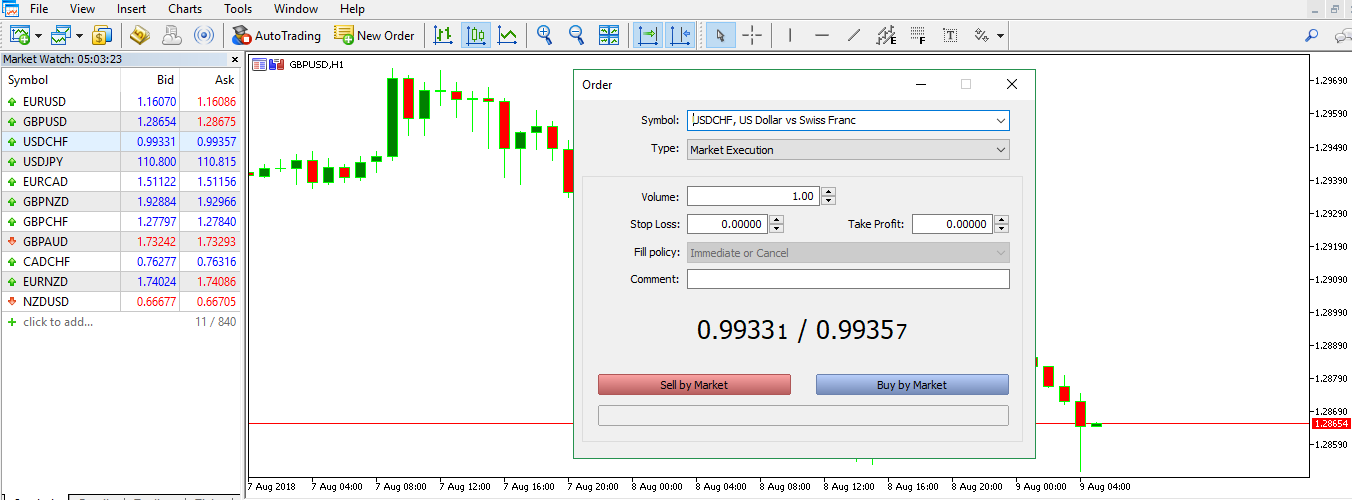Click into the Comment input field
Screen dimensions: 1352x500
tap(848, 279)
